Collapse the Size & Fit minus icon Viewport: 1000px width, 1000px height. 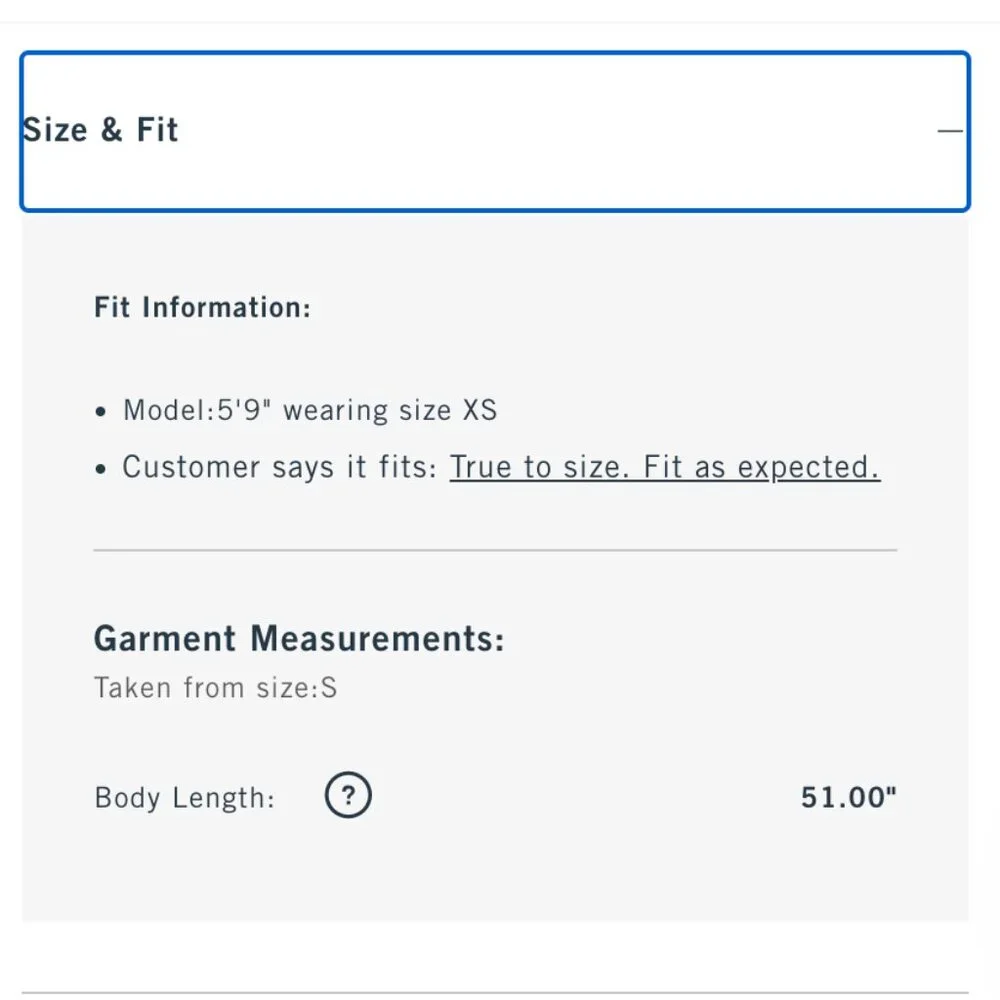coord(950,131)
